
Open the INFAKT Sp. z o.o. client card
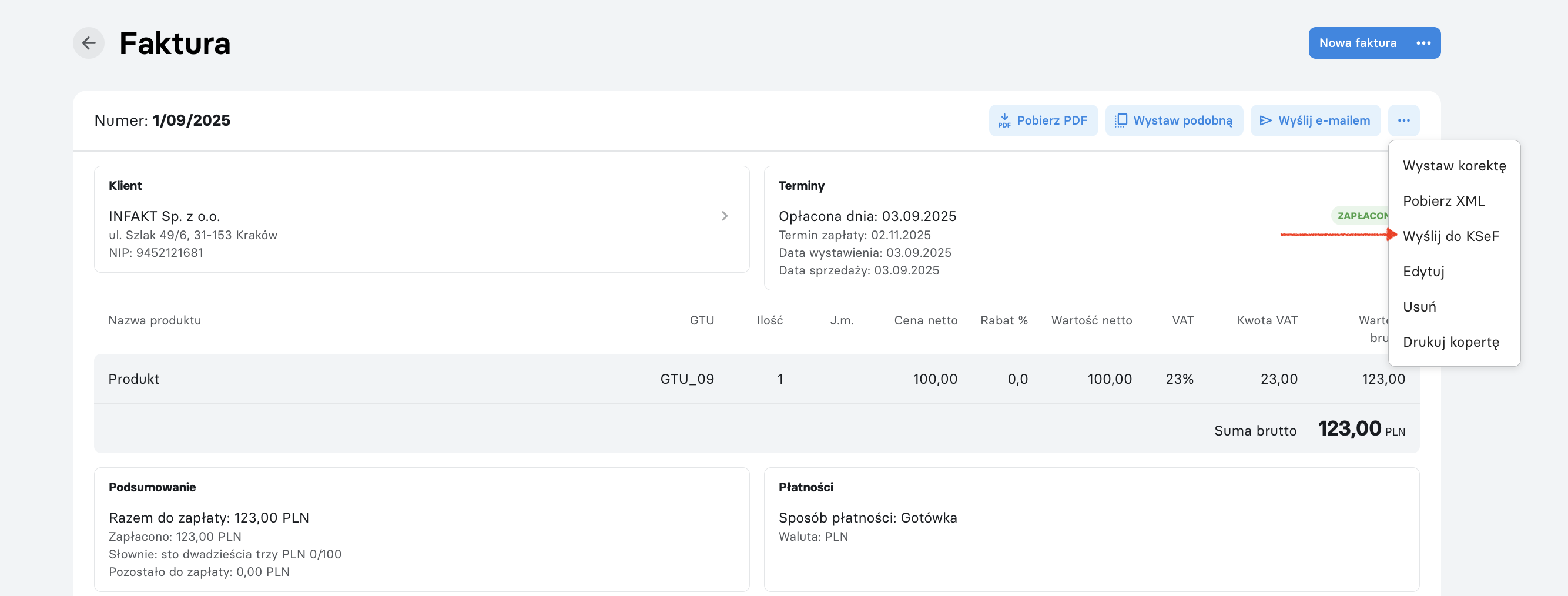tap(421, 219)
